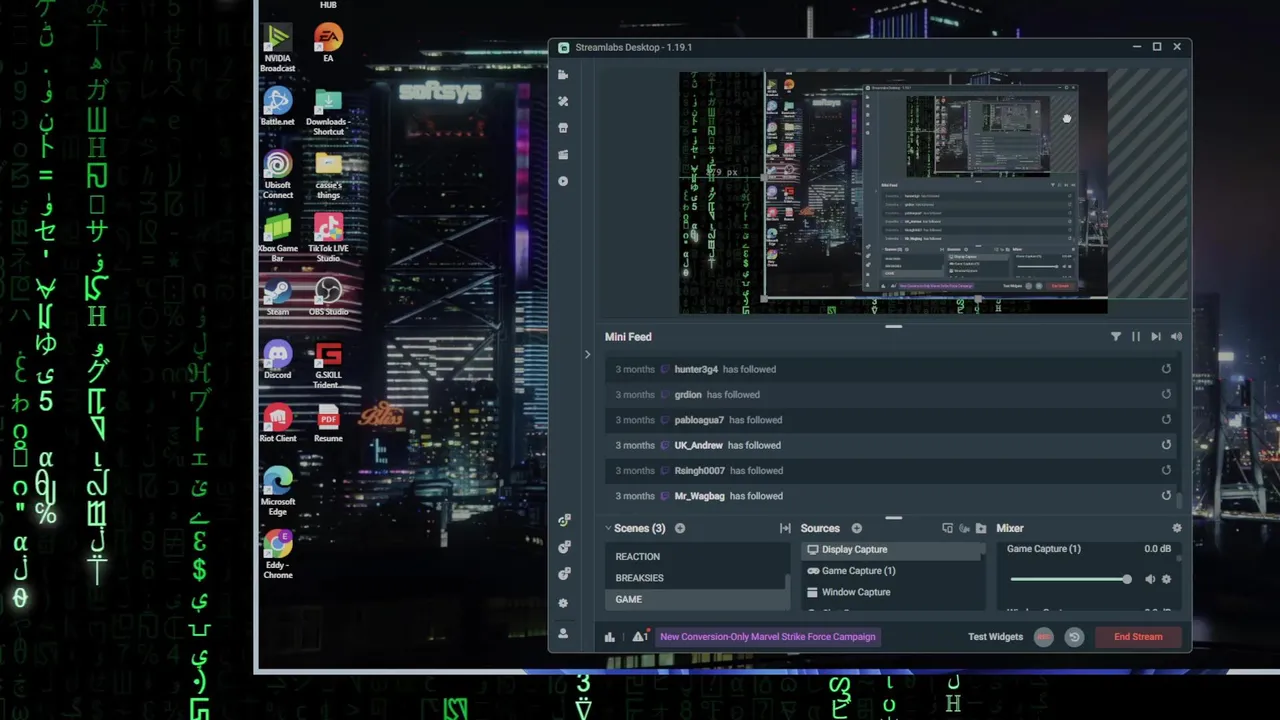1280x720 pixels.
Task: Open Ubisoft Connect desktop icon
Action: click(278, 175)
